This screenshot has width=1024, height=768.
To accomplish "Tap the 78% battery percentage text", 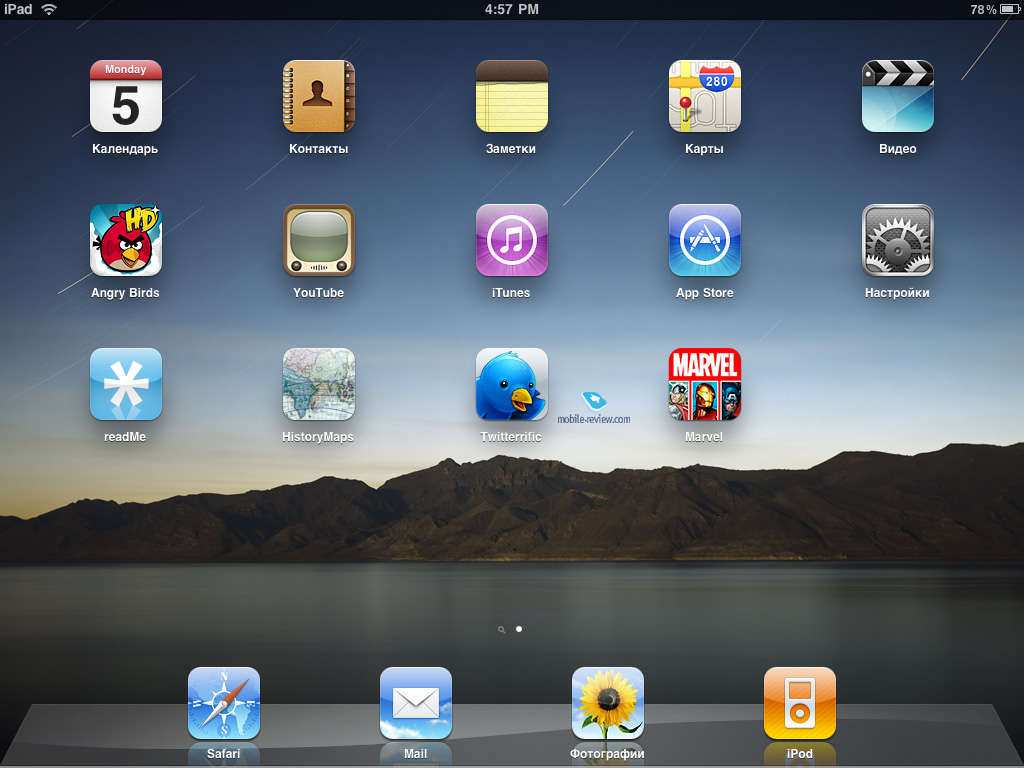I will point(983,10).
